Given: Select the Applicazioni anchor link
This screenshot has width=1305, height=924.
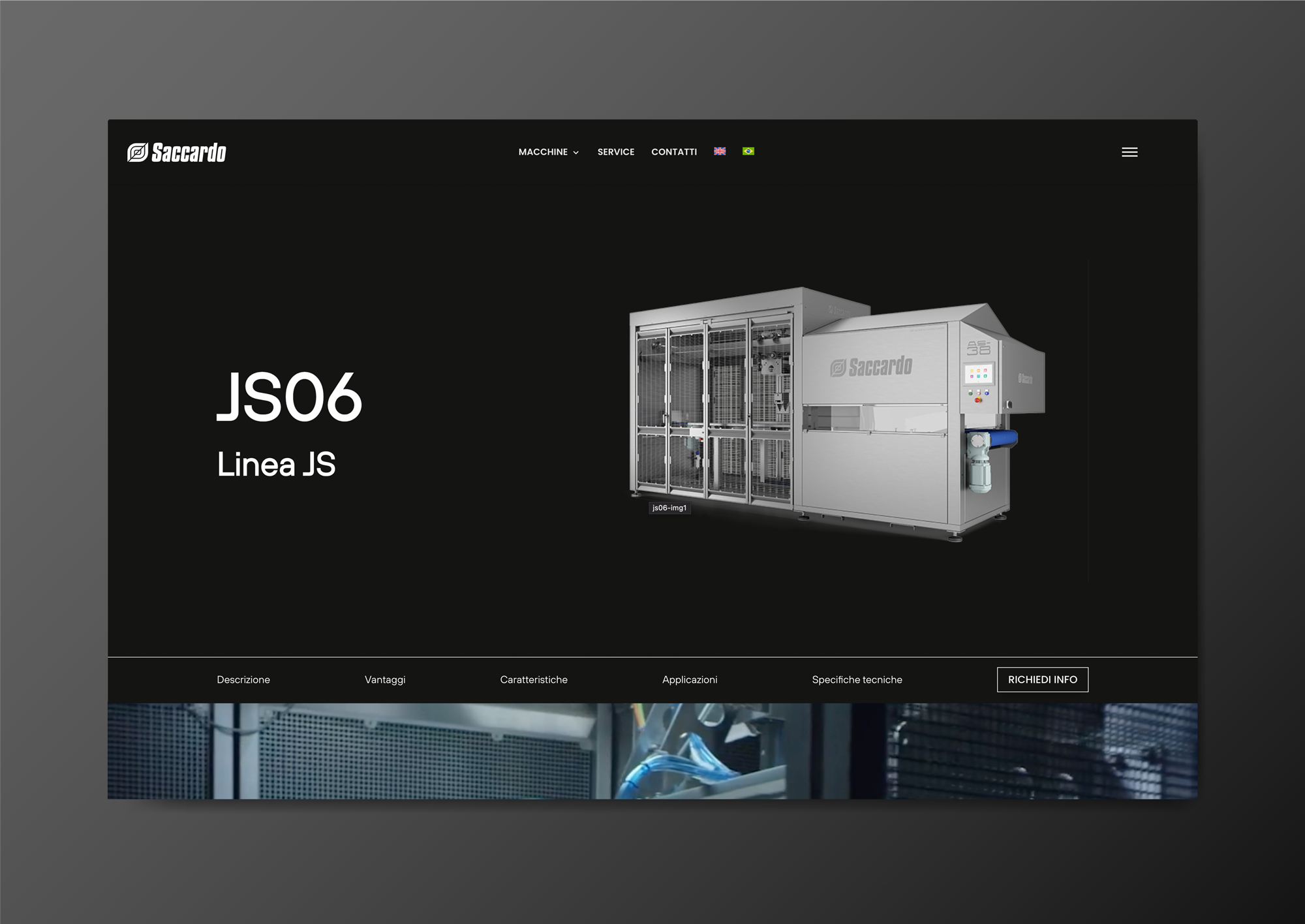Looking at the screenshot, I should pyautogui.click(x=690, y=679).
